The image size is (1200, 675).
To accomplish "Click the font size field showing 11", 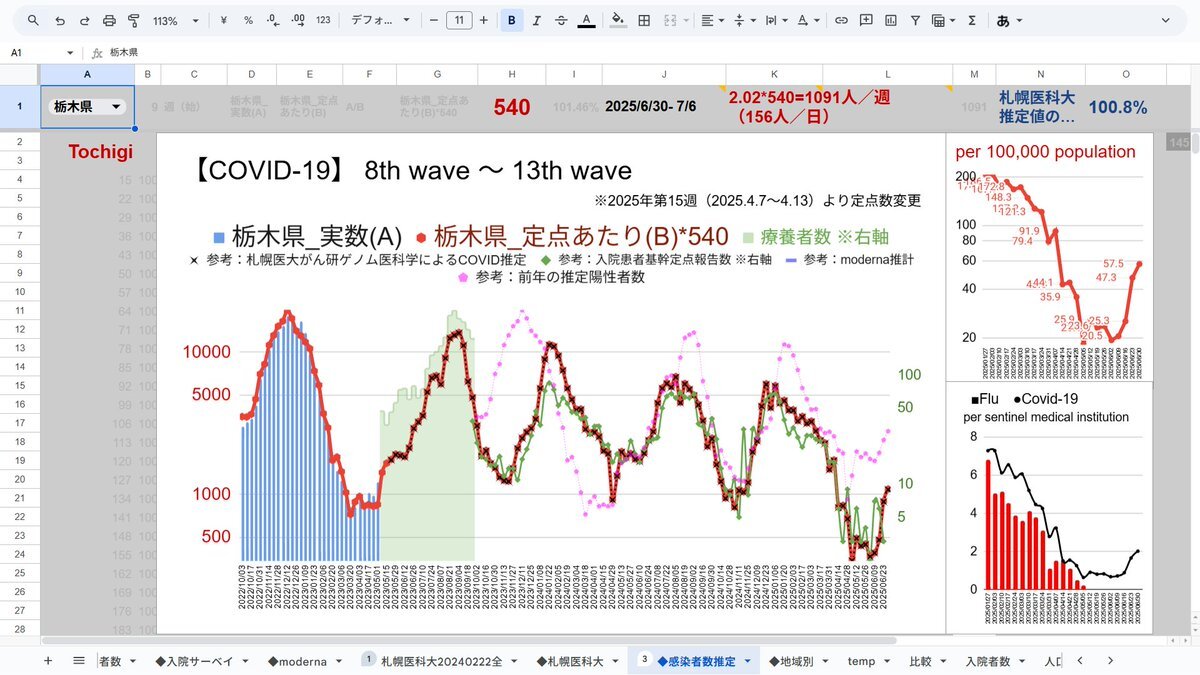I will pos(459,20).
